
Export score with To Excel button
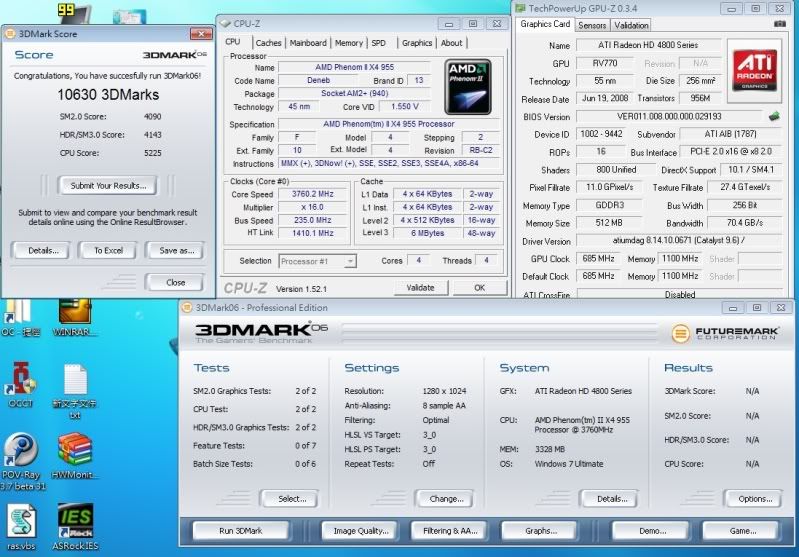tap(108, 250)
